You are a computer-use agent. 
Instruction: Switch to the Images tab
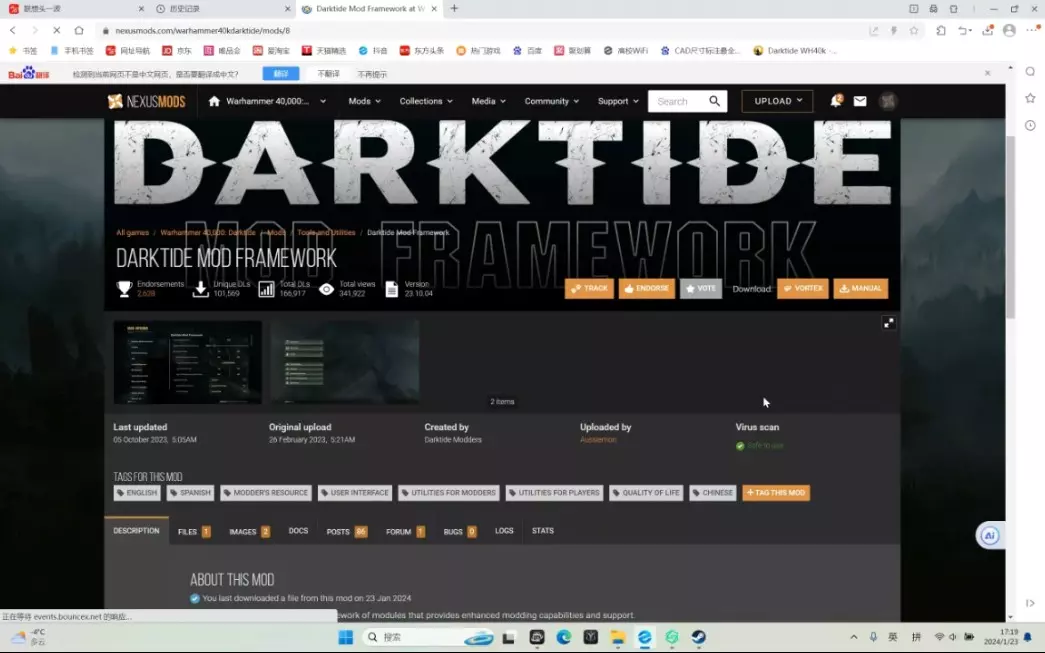249,532
